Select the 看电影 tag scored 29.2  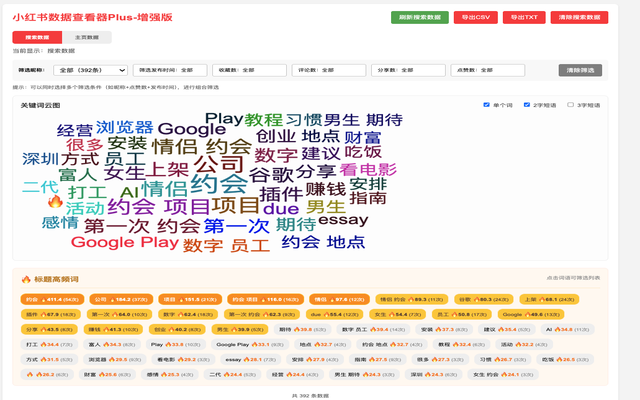pyautogui.click(x=183, y=360)
